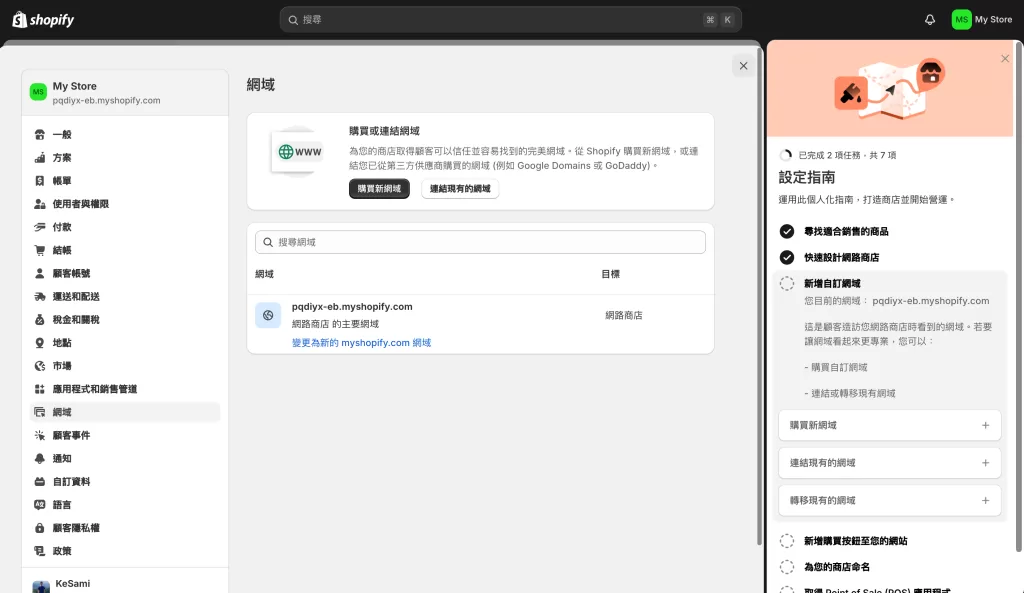Click the top 搜尋 search bar
The image size is (1024, 593).
coord(510,20)
